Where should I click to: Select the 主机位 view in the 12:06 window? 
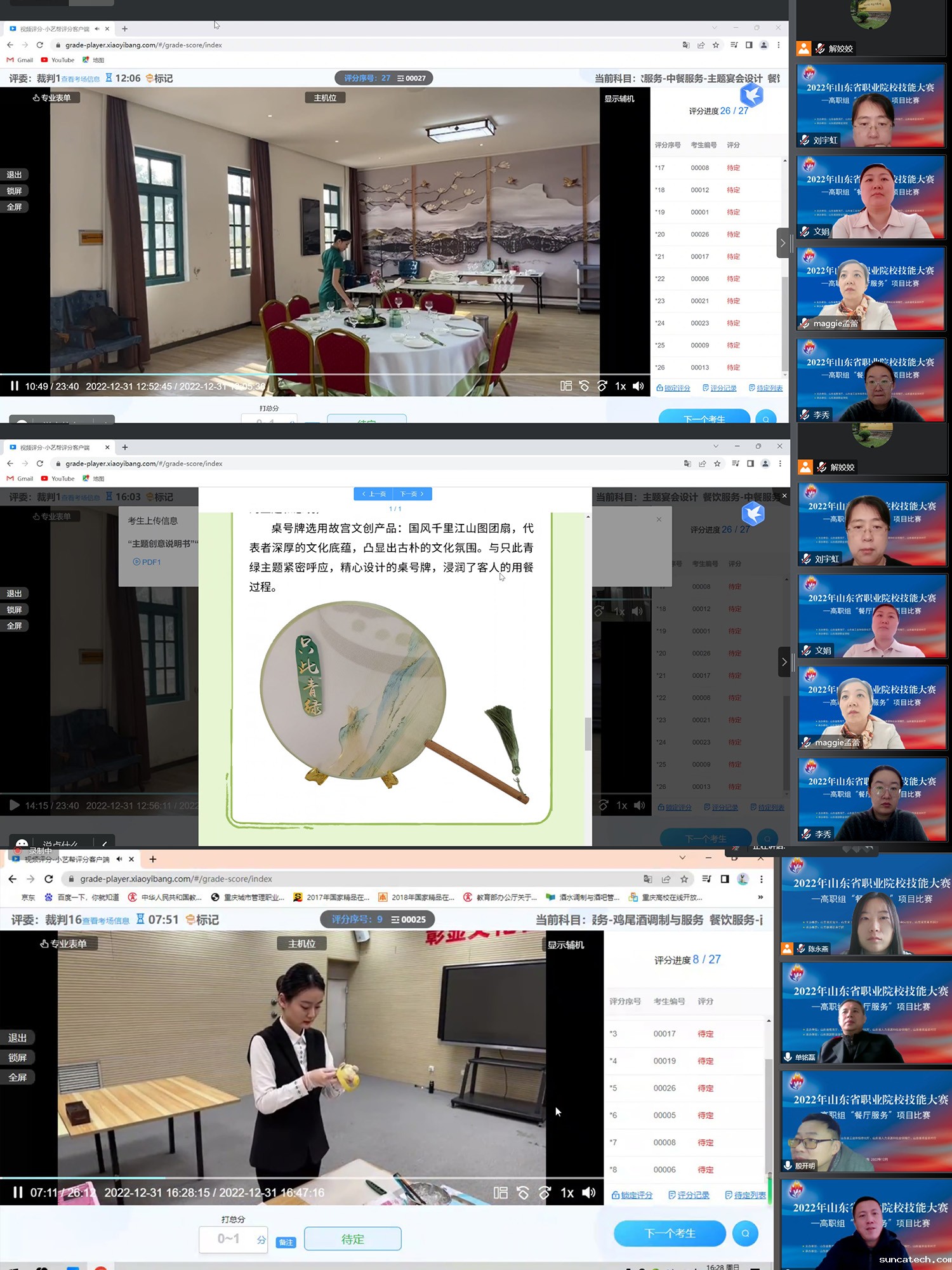tap(325, 98)
